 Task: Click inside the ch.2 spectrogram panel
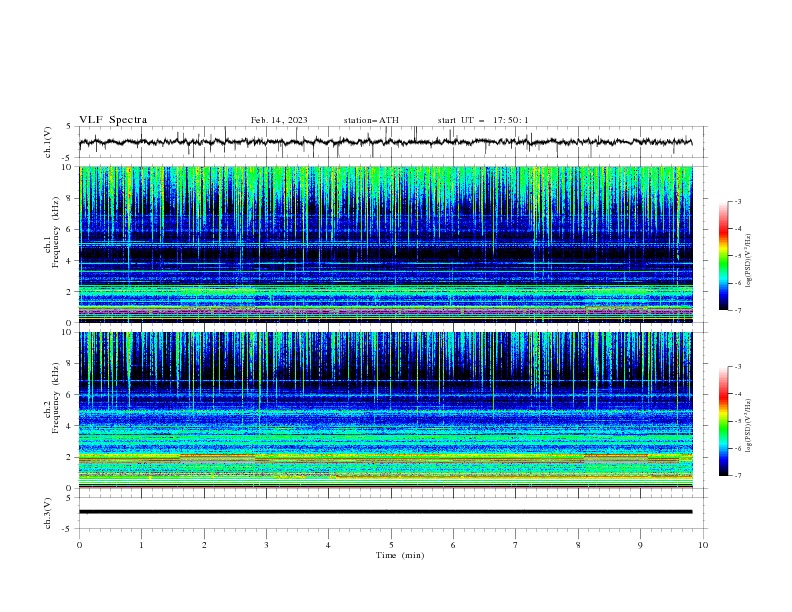pos(386,410)
